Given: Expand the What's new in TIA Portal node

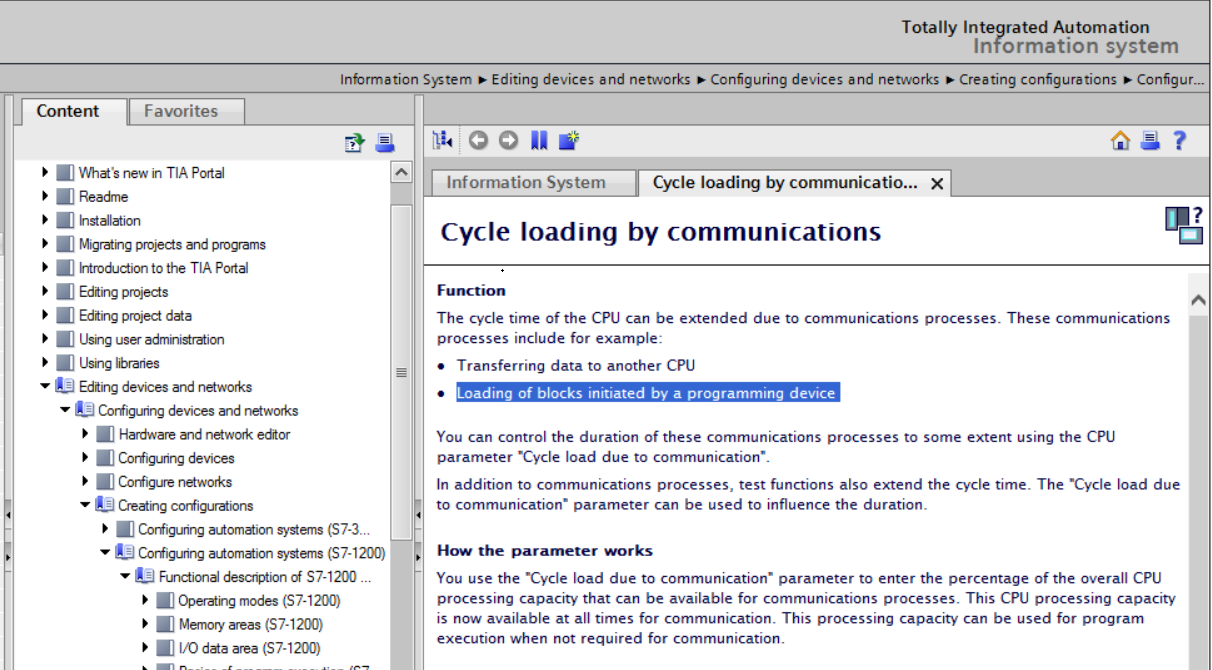Looking at the screenshot, I should point(45,172).
